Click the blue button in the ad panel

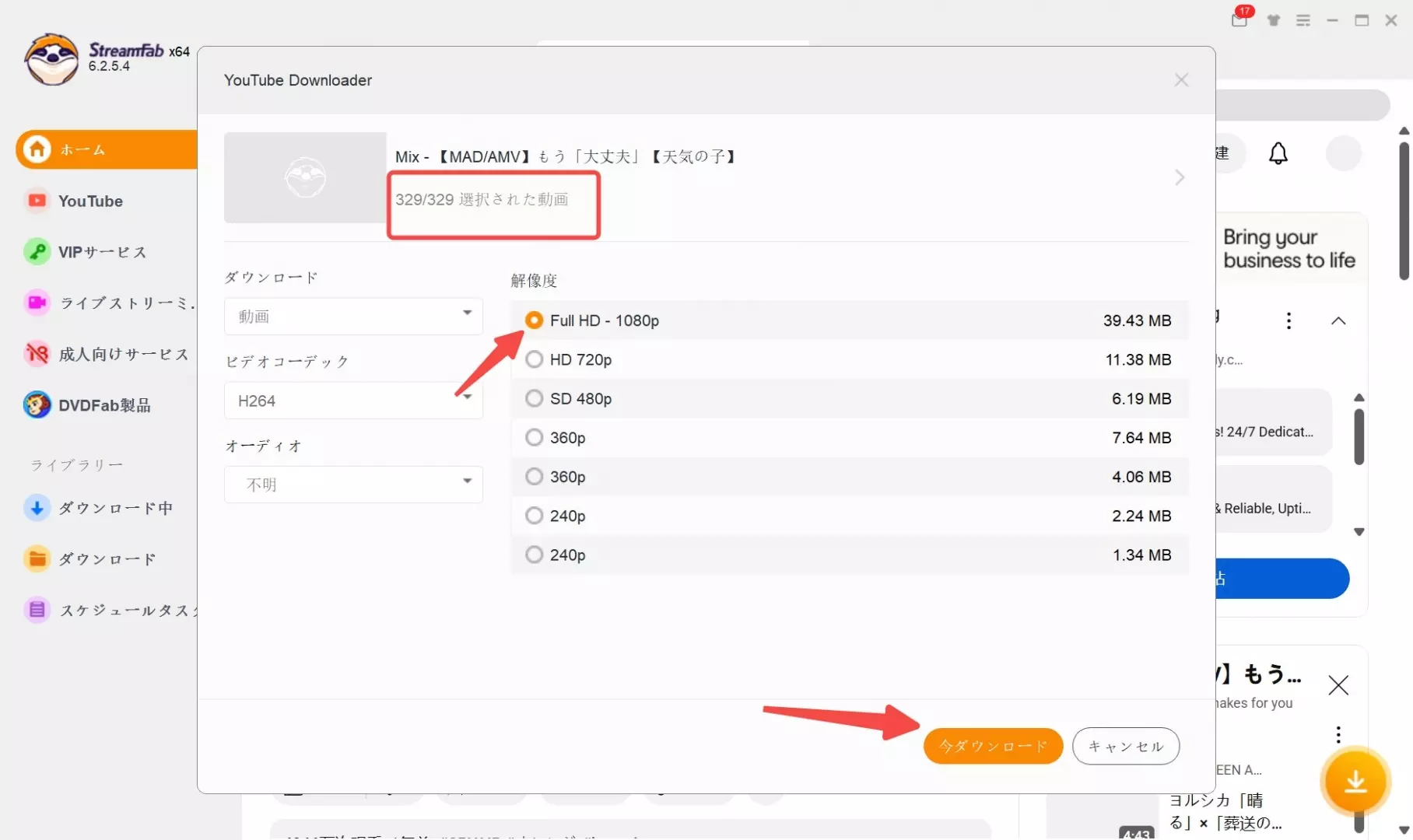(x=1282, y=578)
